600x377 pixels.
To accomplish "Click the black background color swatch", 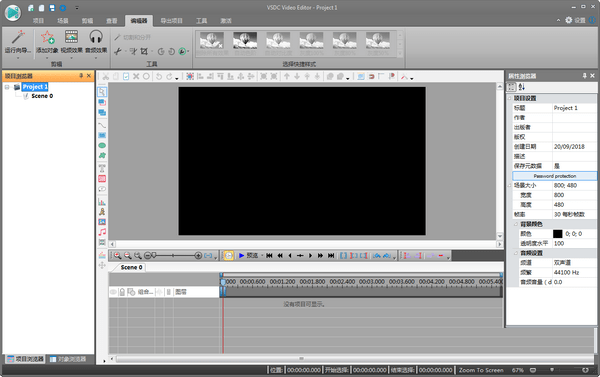I will pos(558,233).
